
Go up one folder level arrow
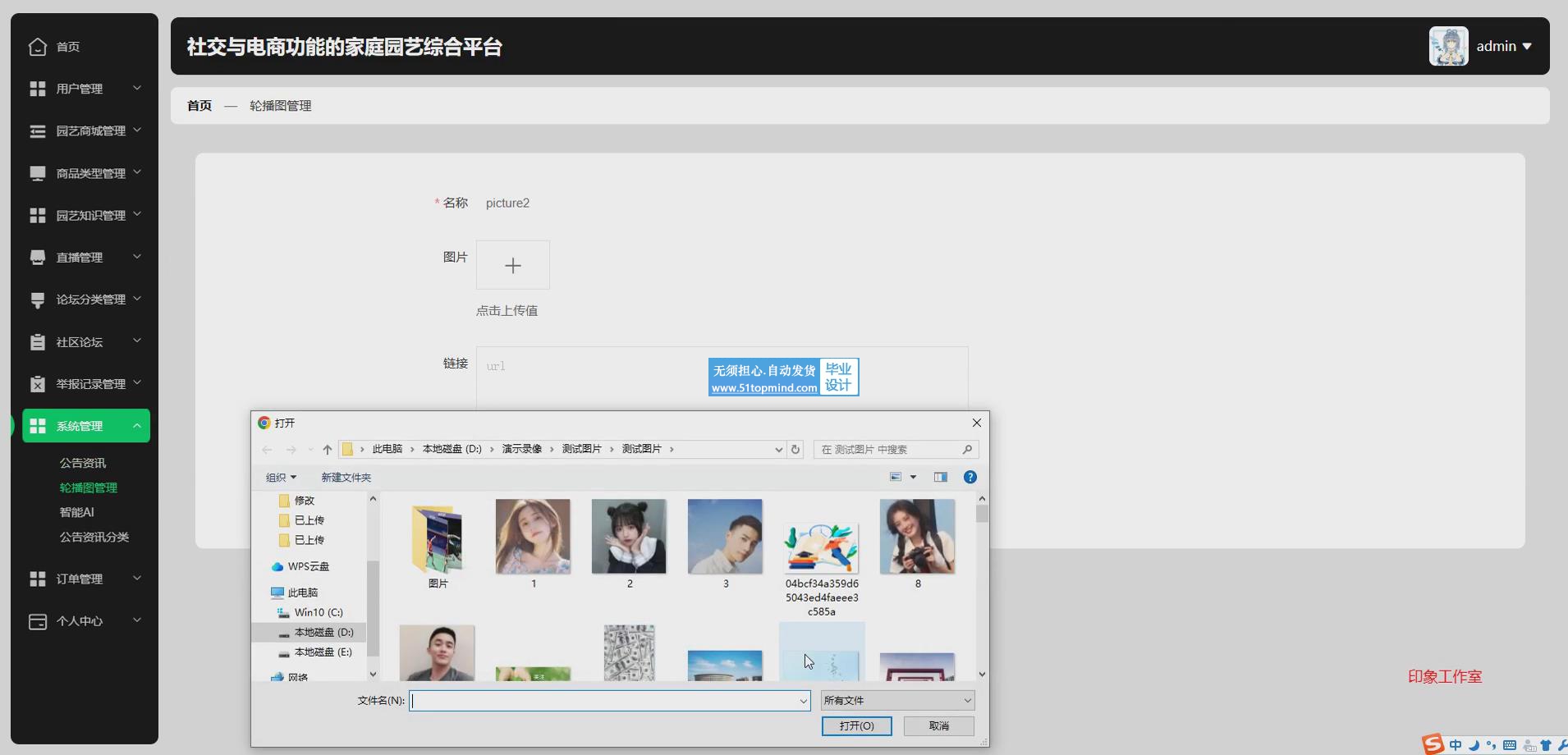(x=328, y=450)
